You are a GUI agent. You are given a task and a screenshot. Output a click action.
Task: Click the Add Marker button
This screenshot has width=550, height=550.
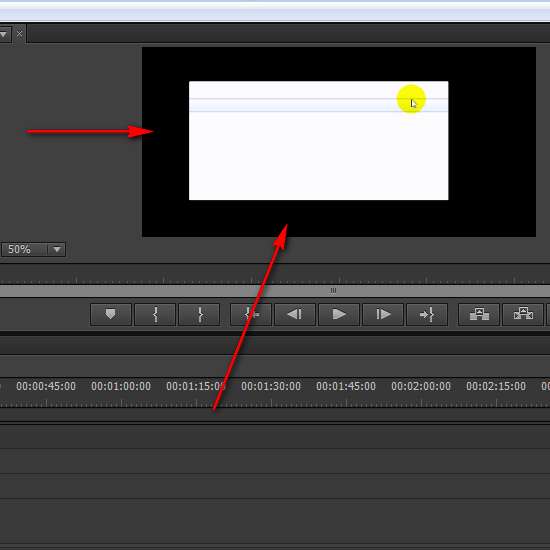point(111,314)
